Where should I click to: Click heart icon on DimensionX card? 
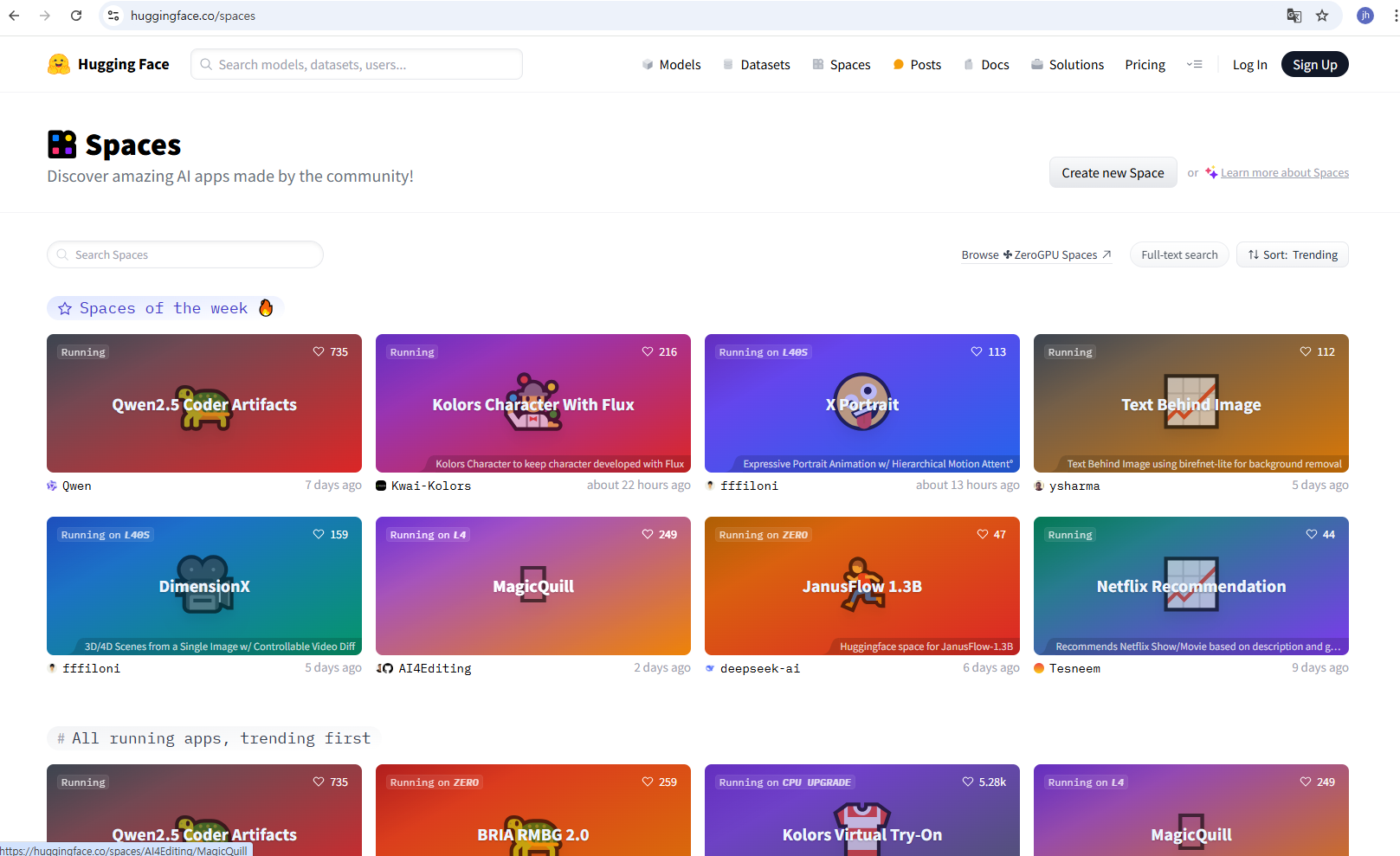[319, 534]
